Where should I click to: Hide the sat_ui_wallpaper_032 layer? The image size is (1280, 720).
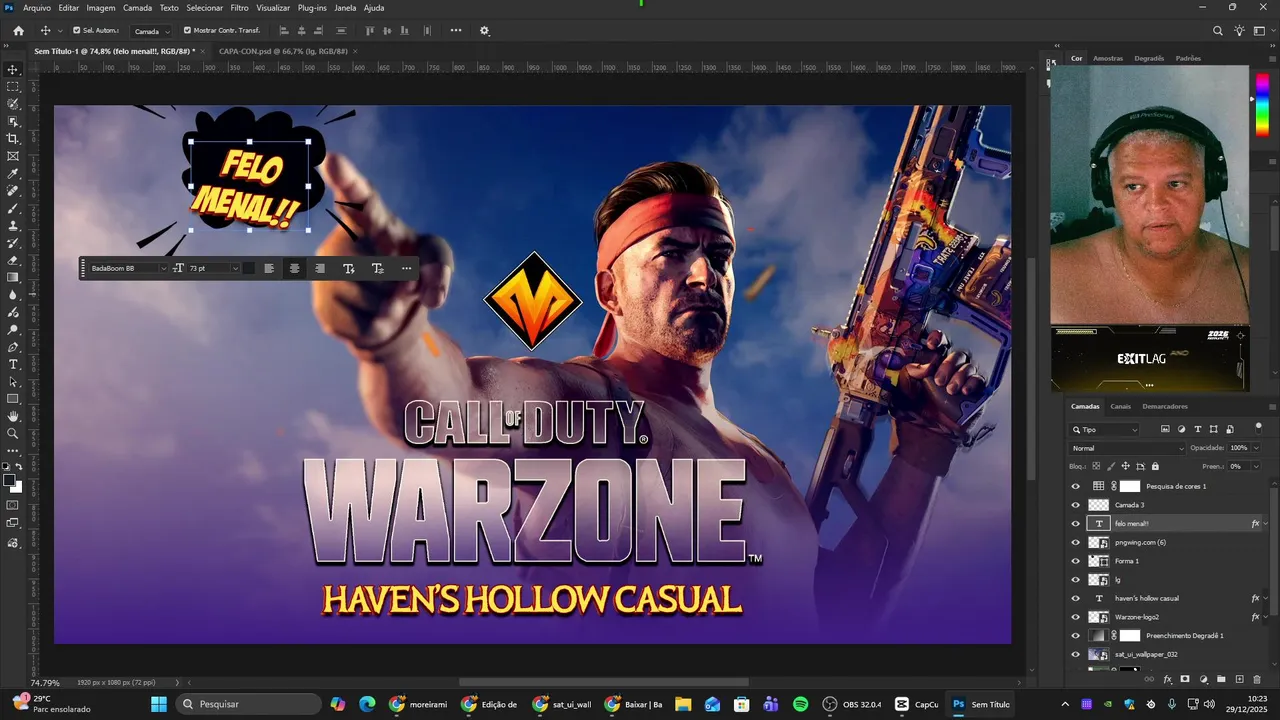(x=1076, y=654)
